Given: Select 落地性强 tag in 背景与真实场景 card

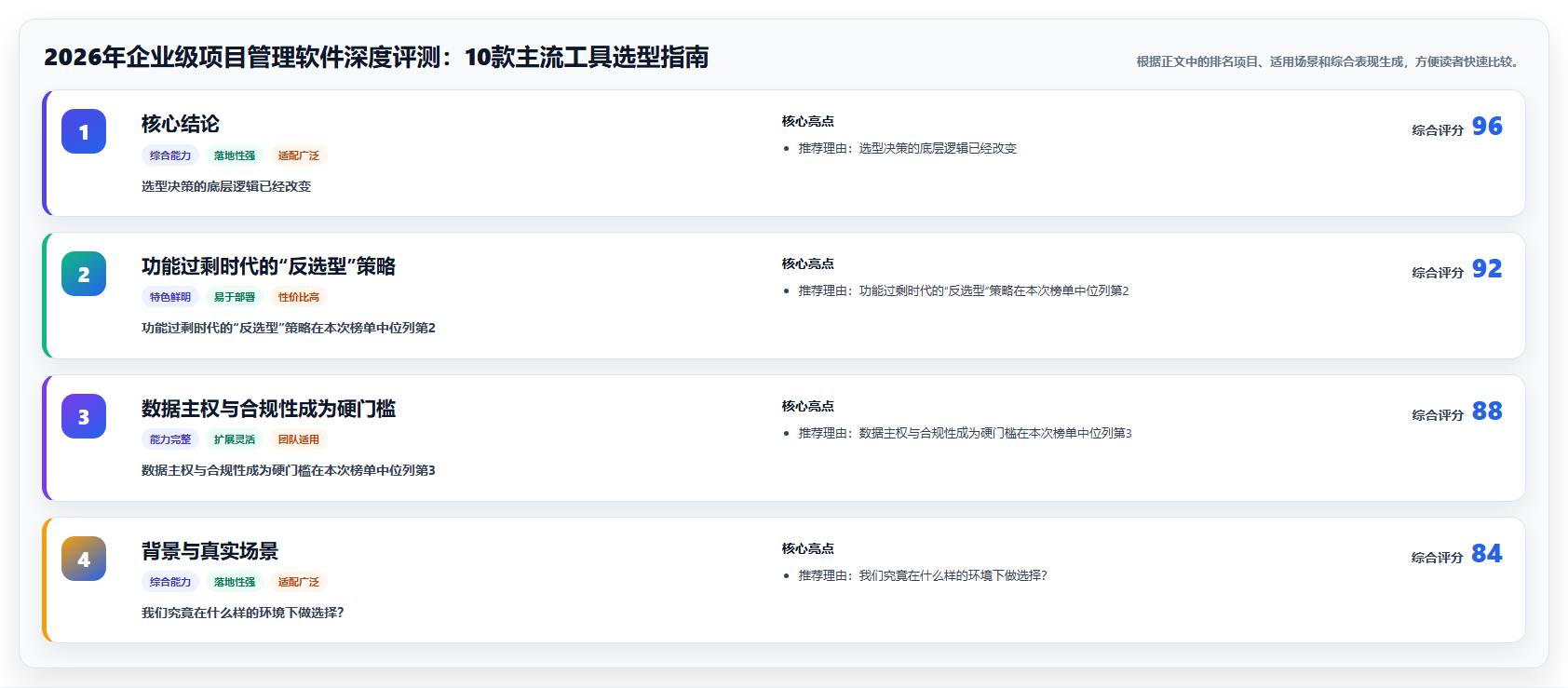Looking at the screenshot, I should 235,582.
